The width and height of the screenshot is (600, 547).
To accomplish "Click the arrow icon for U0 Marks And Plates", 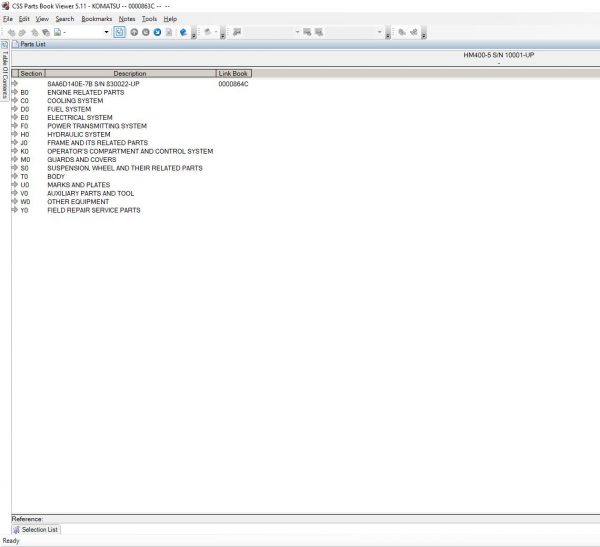I will point(15,185).
